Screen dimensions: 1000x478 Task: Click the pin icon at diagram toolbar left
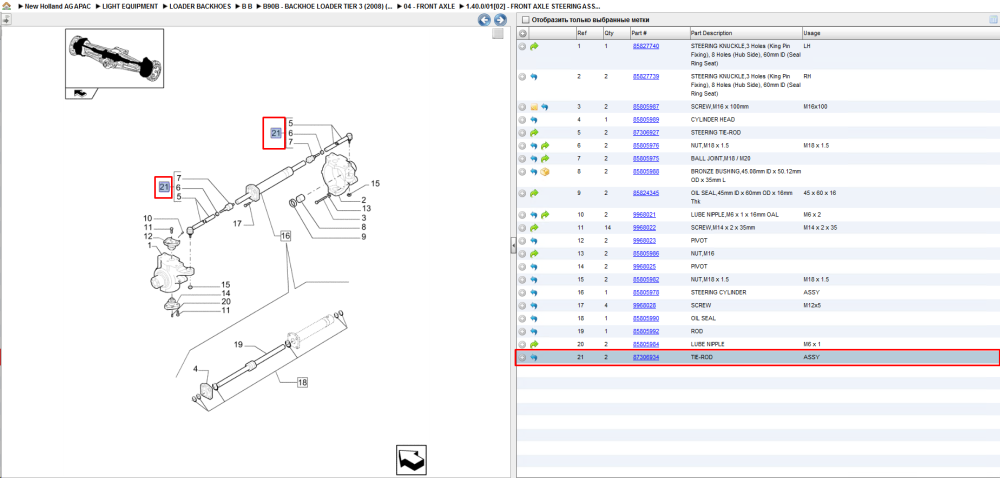click(6, 20)
